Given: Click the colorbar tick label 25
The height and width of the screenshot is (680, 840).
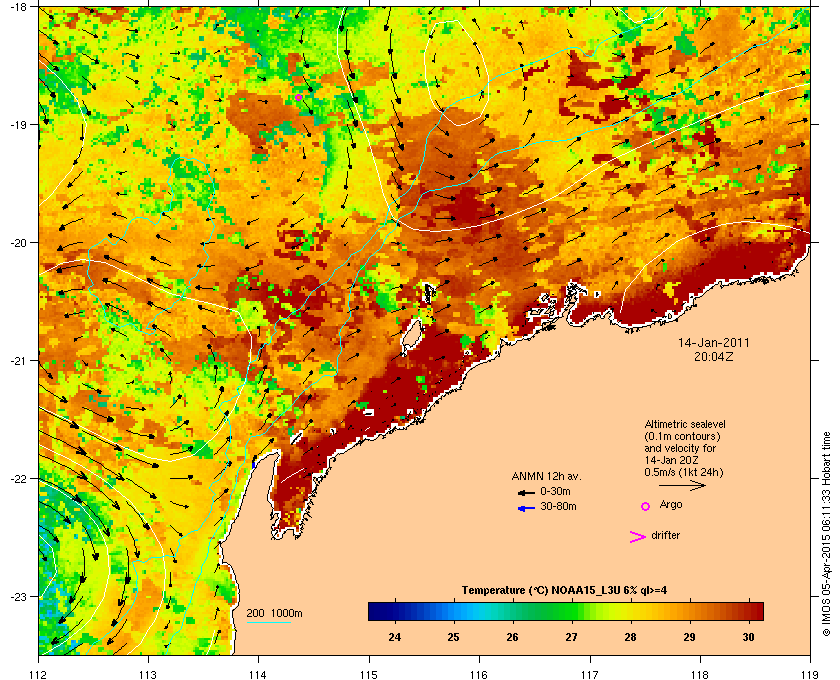Looking at the screenshot, I should tap(454, 637).
